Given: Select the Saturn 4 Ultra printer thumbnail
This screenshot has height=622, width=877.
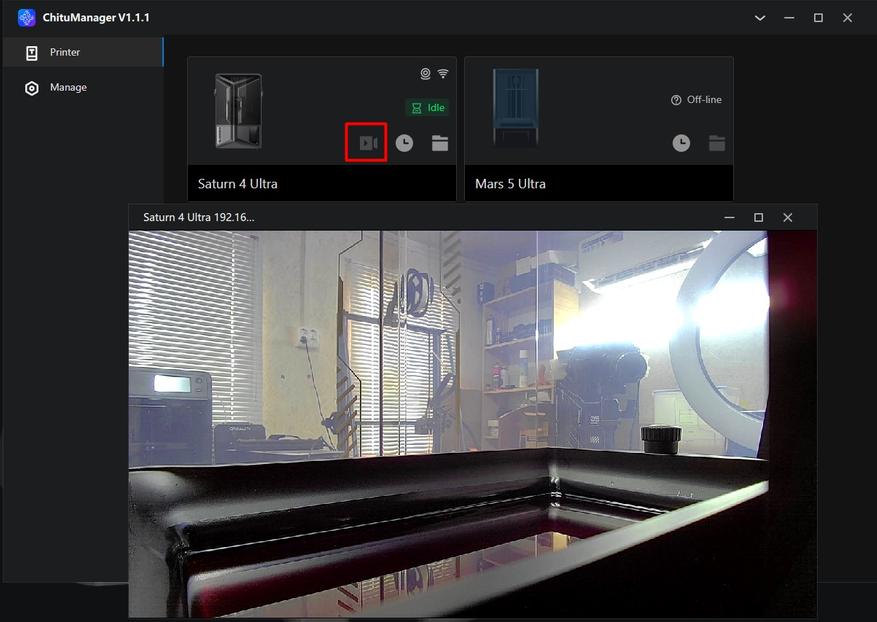Looking at the screenshot, I should (238, 111).
